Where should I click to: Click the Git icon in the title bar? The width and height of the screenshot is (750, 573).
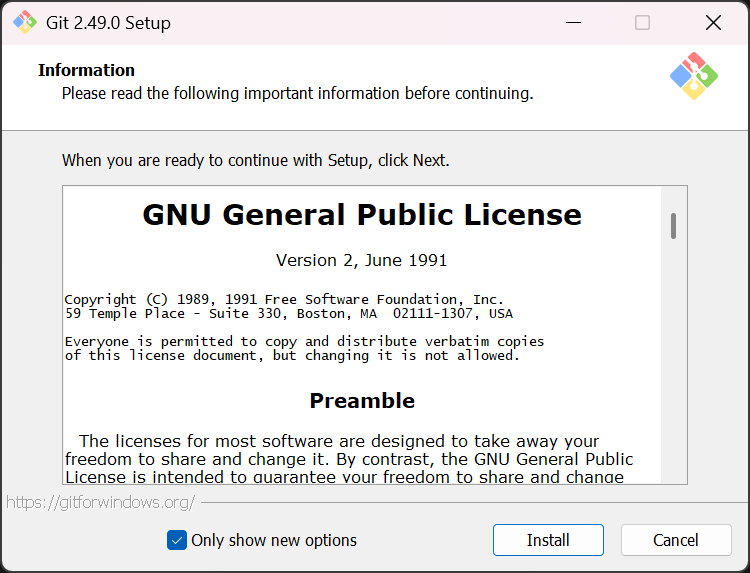pyautogui.click(x=24, y=22)
